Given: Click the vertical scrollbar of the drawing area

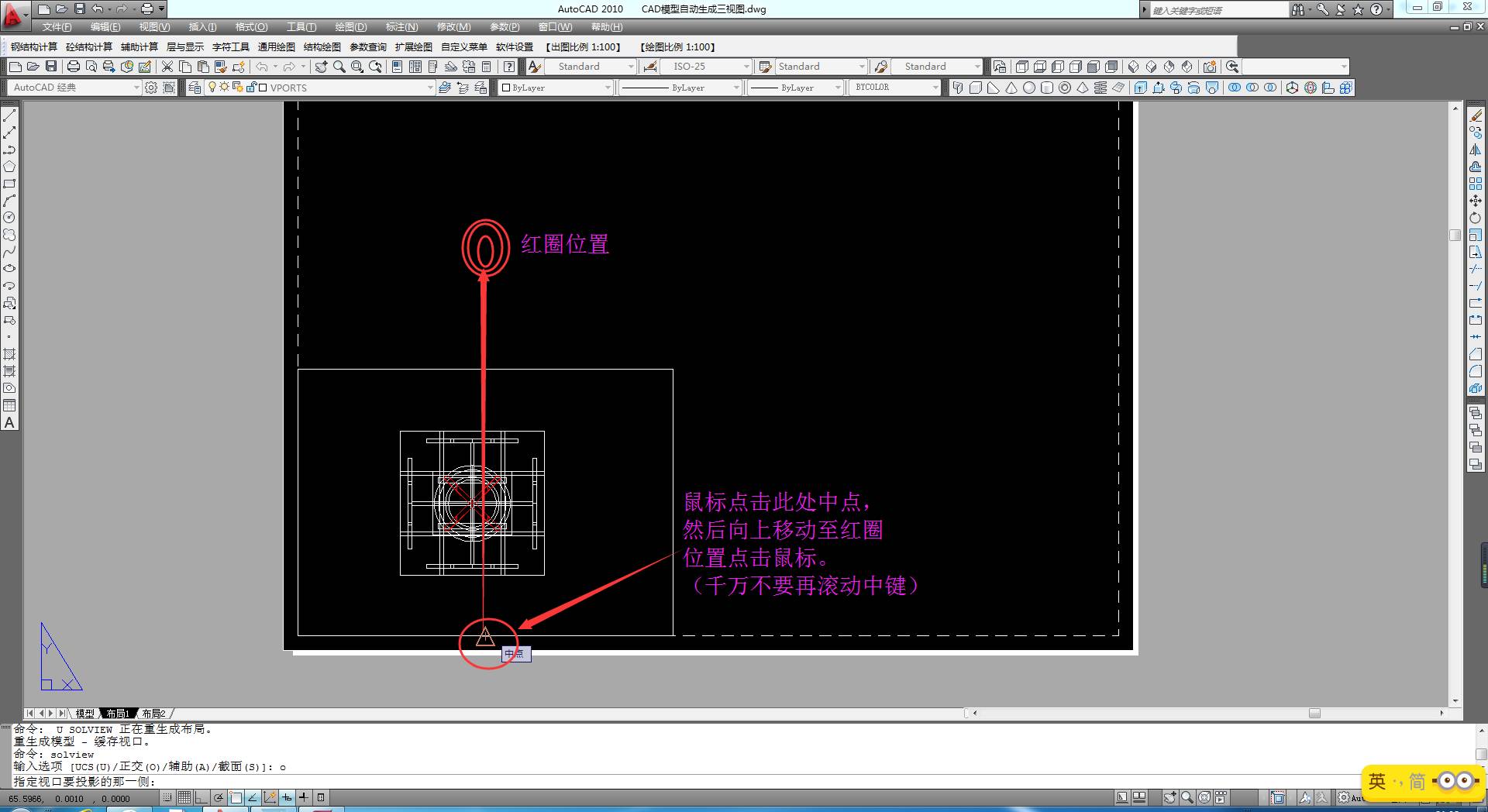Looking at the screenshot, I should click(1455, 403).
